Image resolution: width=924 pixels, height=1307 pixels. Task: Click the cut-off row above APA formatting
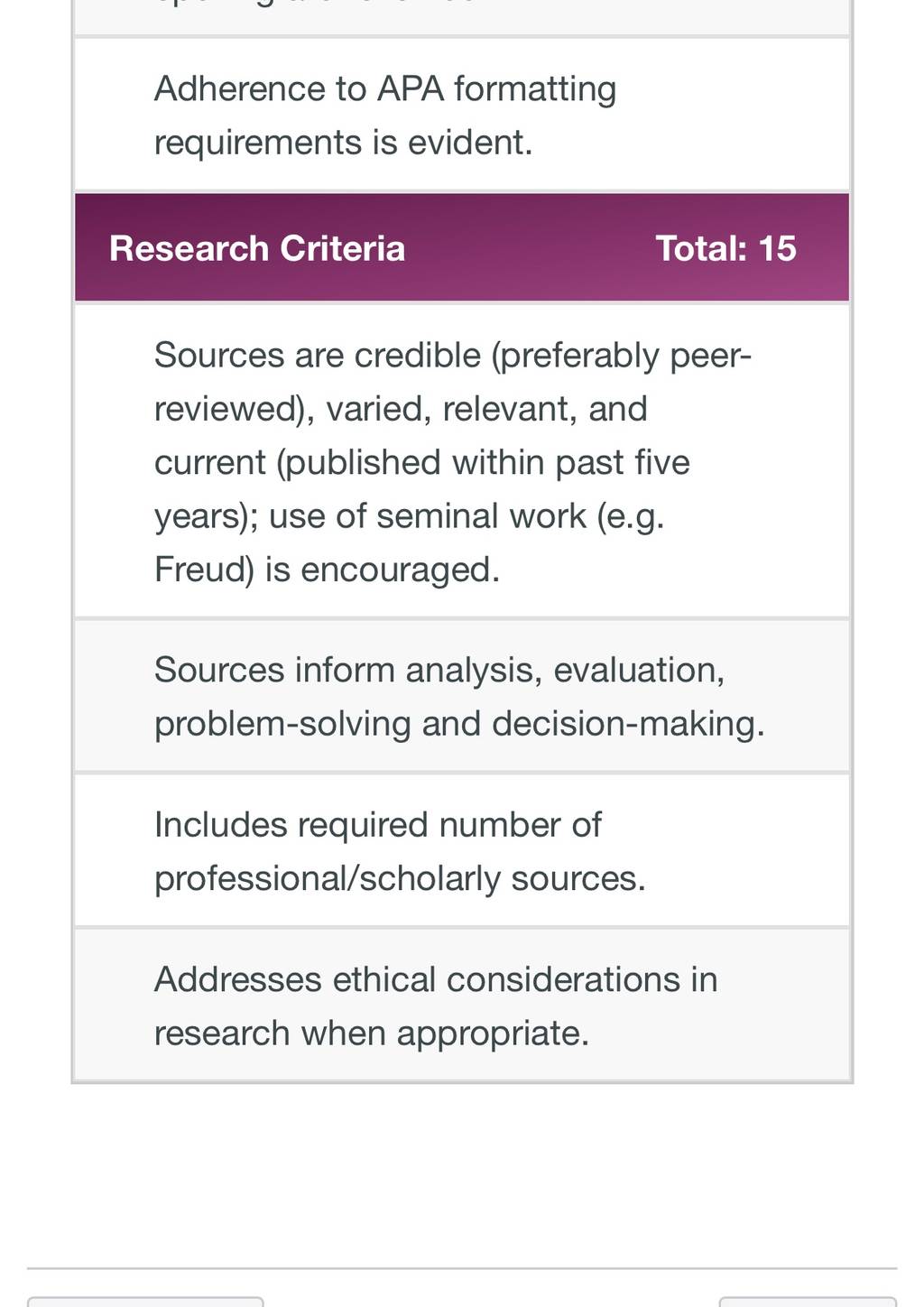click(x=462, y=17)
